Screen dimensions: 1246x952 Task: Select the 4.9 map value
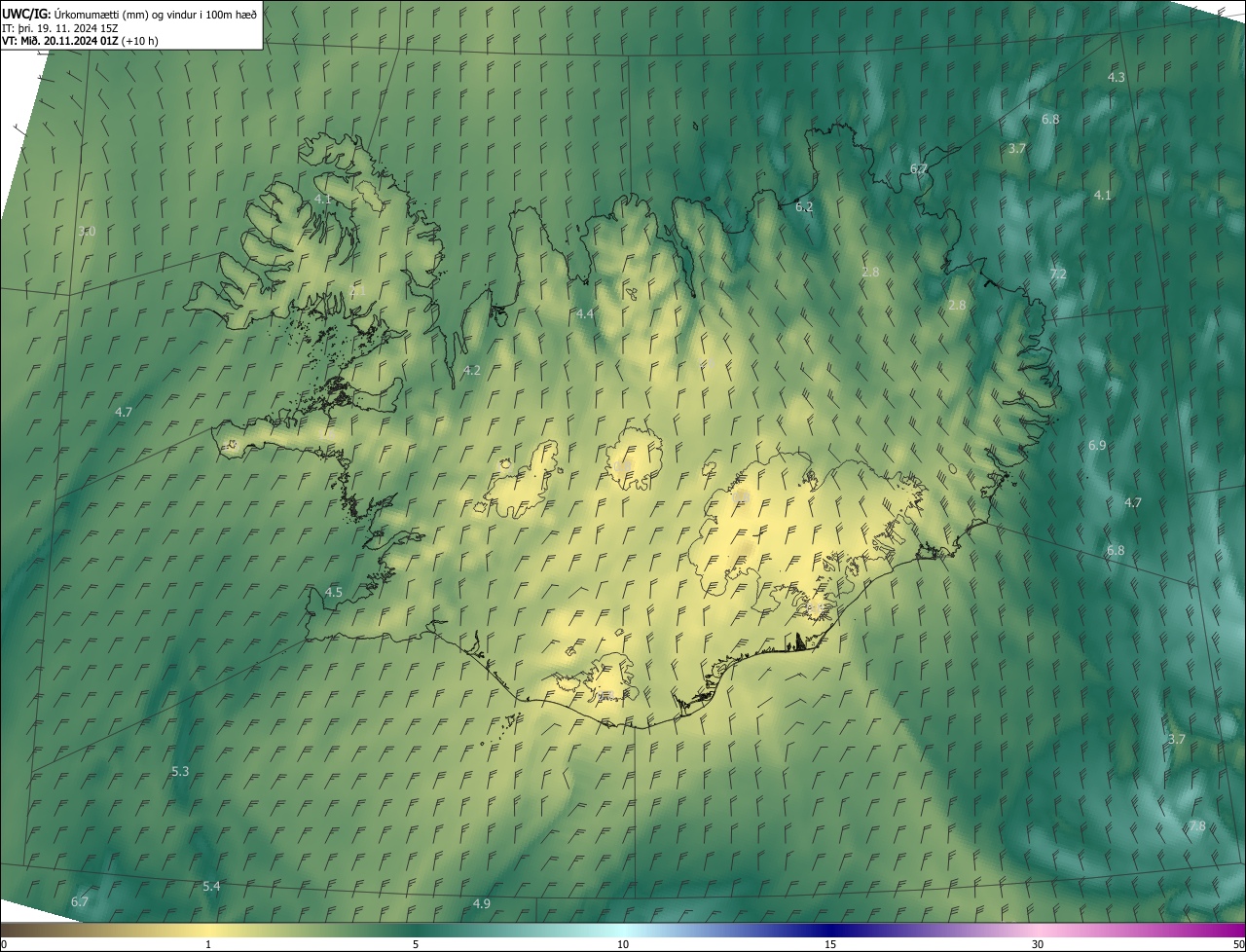point(481,903)
